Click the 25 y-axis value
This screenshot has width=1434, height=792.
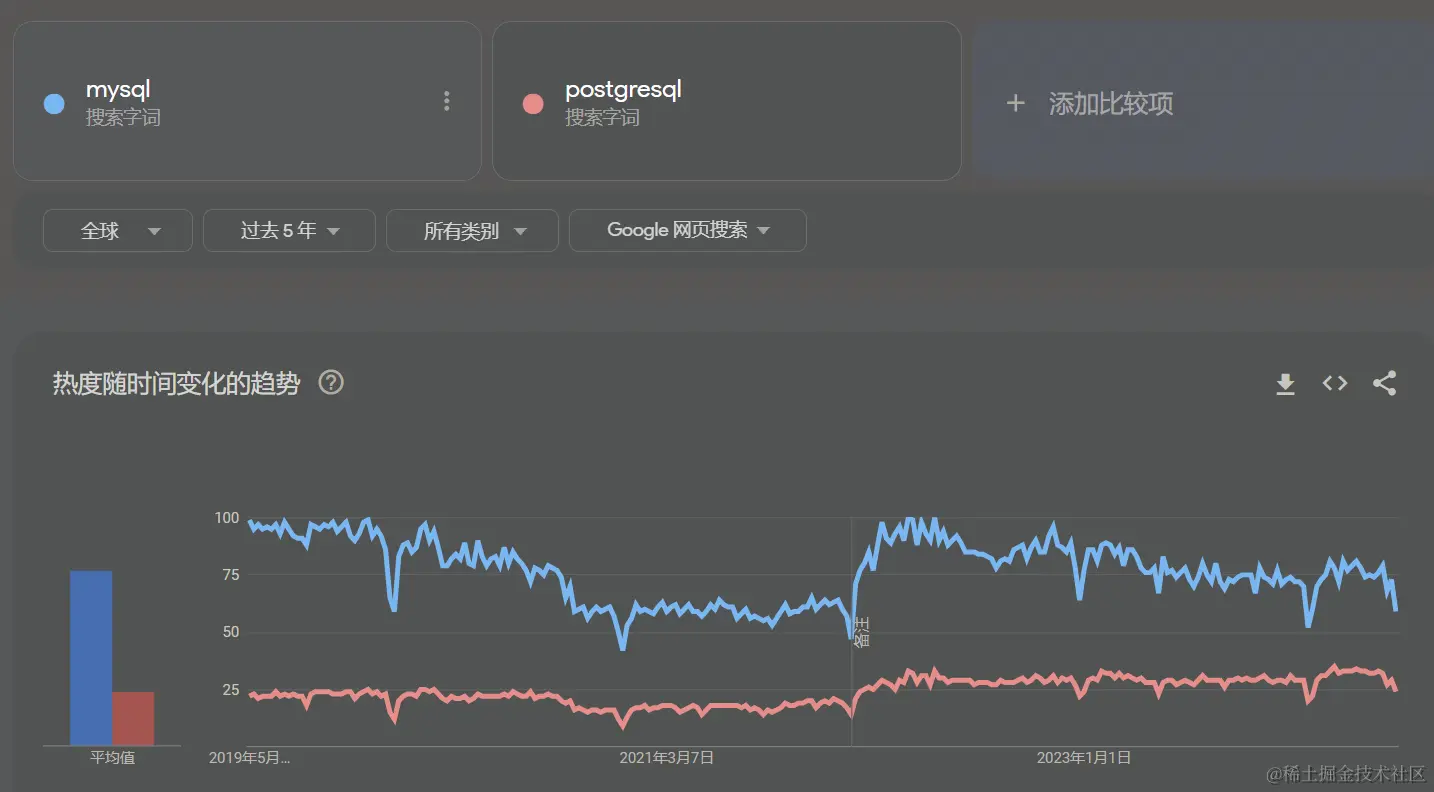(230, 690)
